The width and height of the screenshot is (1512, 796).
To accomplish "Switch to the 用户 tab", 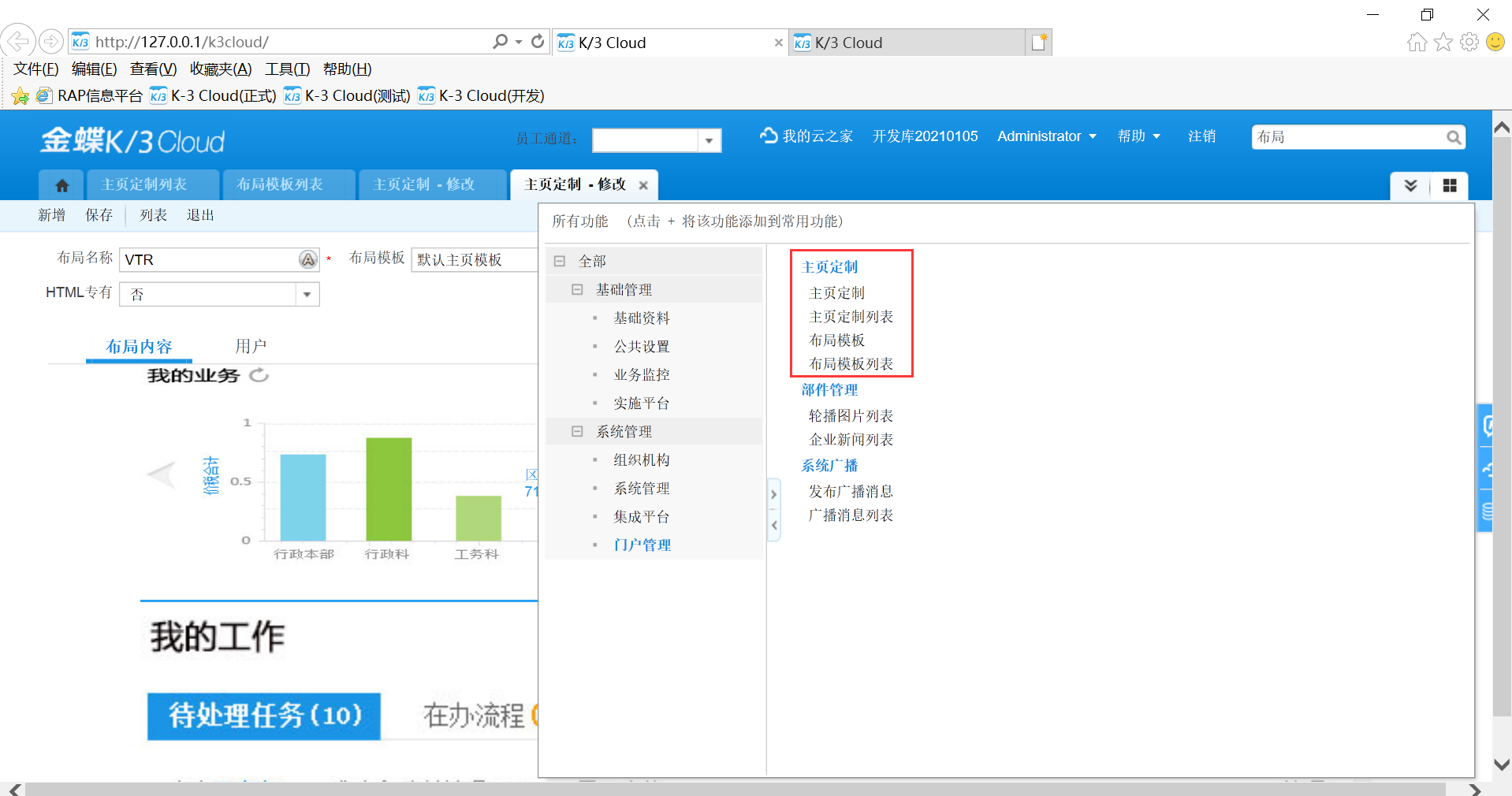I will point(251,347).
